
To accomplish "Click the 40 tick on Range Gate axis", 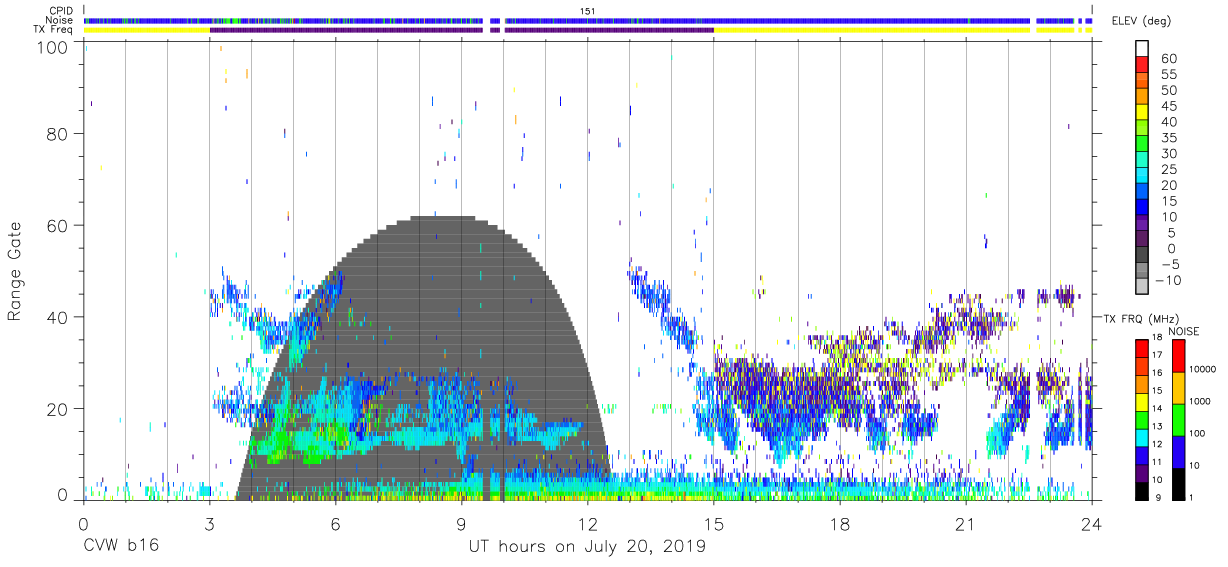I will (56, 317).
